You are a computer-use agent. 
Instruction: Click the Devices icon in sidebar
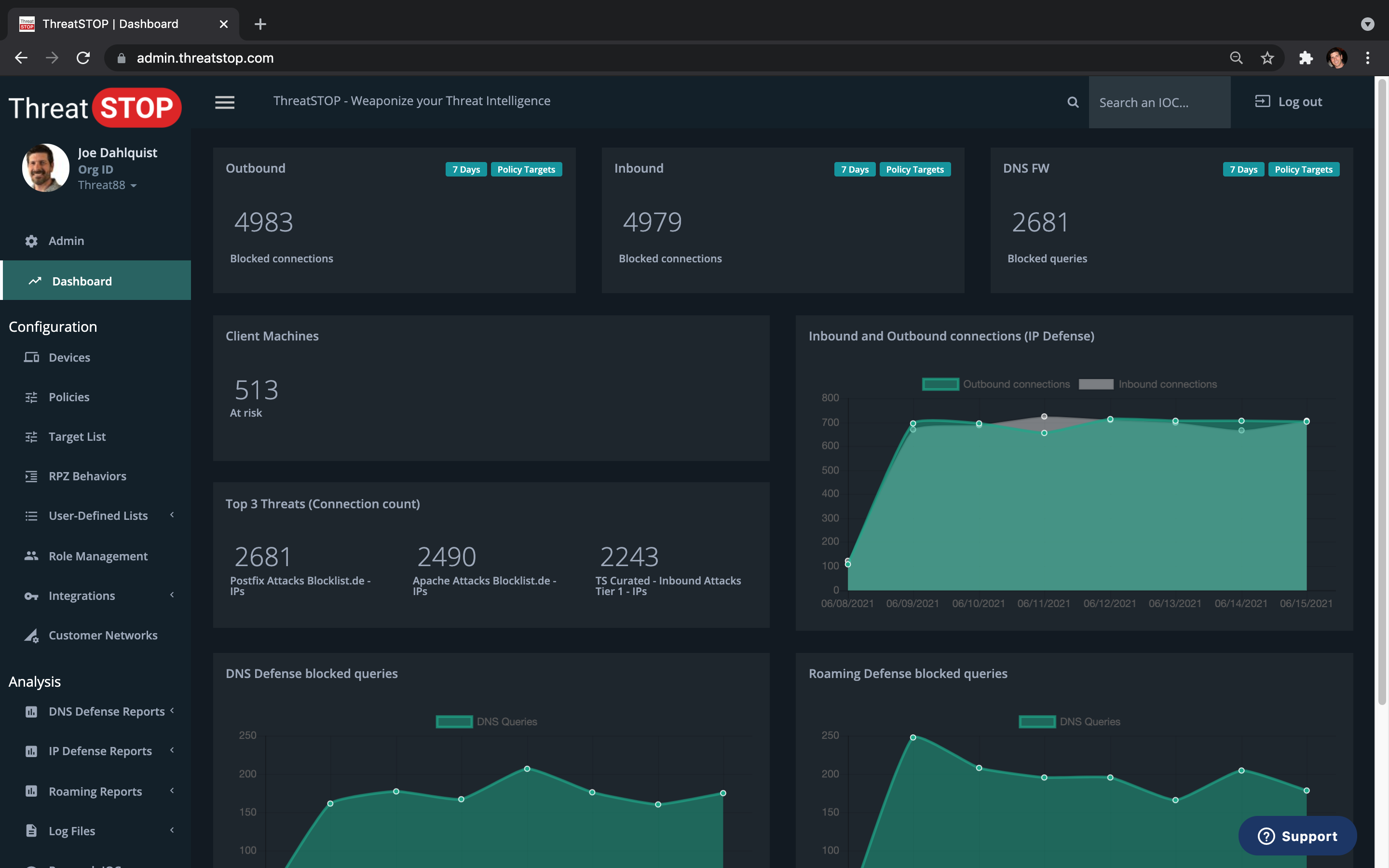tap(31, 358)
